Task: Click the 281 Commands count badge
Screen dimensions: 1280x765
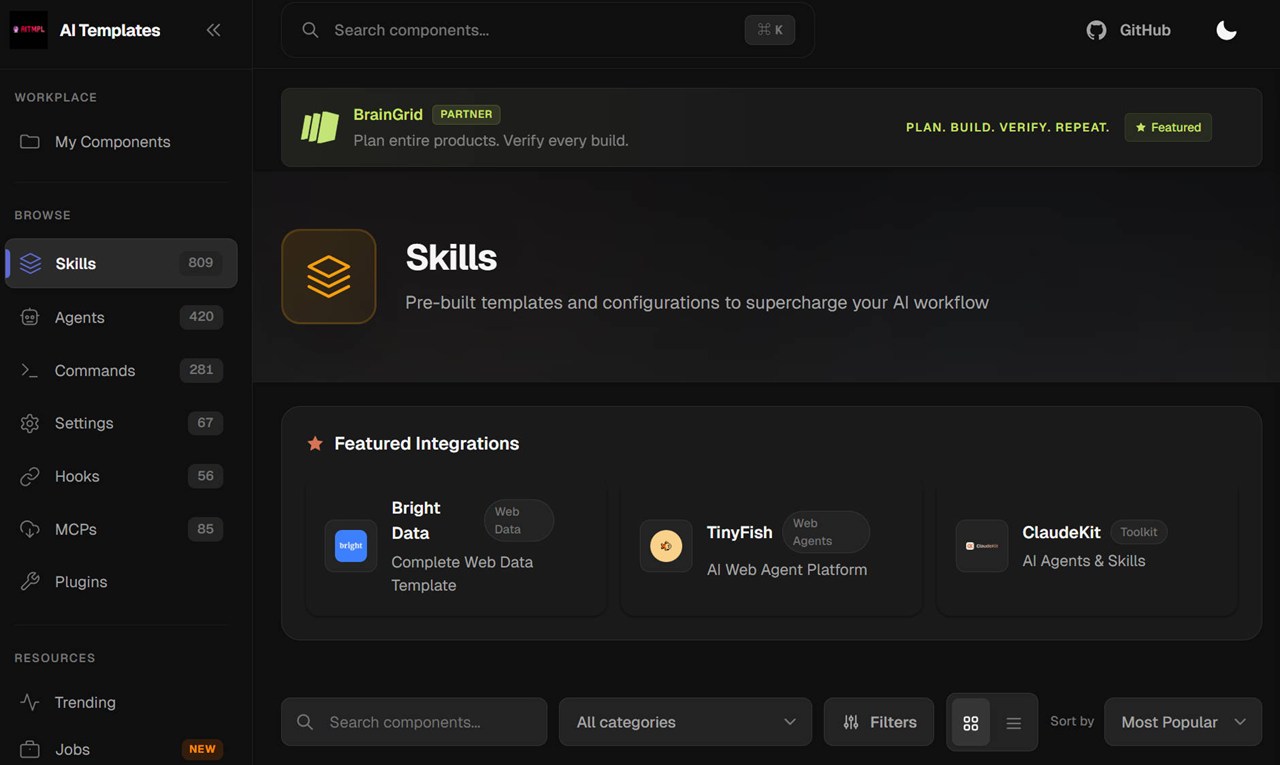Action: tap(201, 370)
